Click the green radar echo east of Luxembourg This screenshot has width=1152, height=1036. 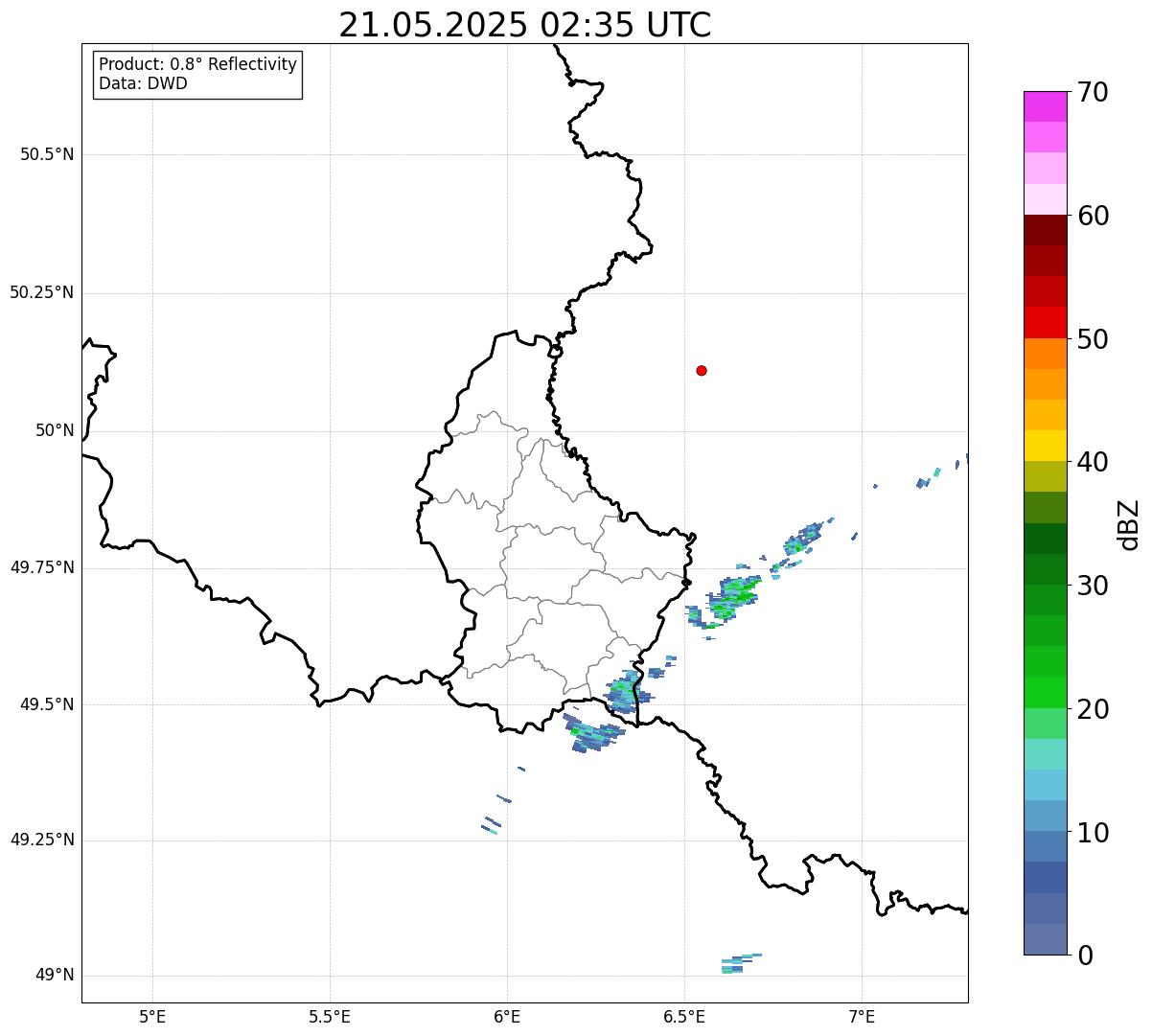(734, 599)
